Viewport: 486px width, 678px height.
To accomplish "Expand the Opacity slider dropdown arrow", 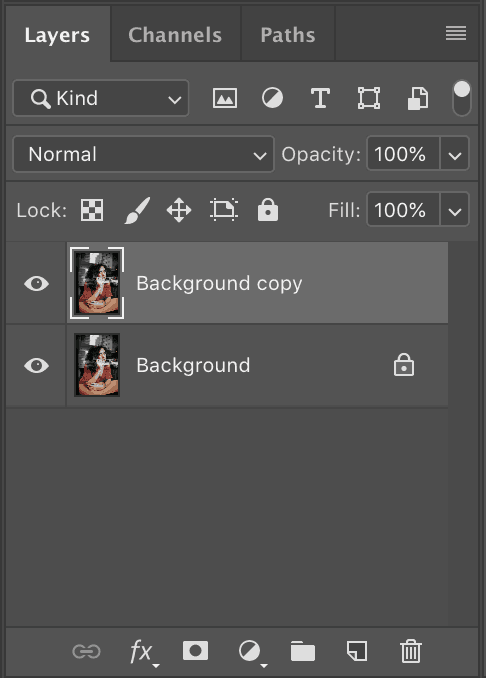I will click(454, 154).
